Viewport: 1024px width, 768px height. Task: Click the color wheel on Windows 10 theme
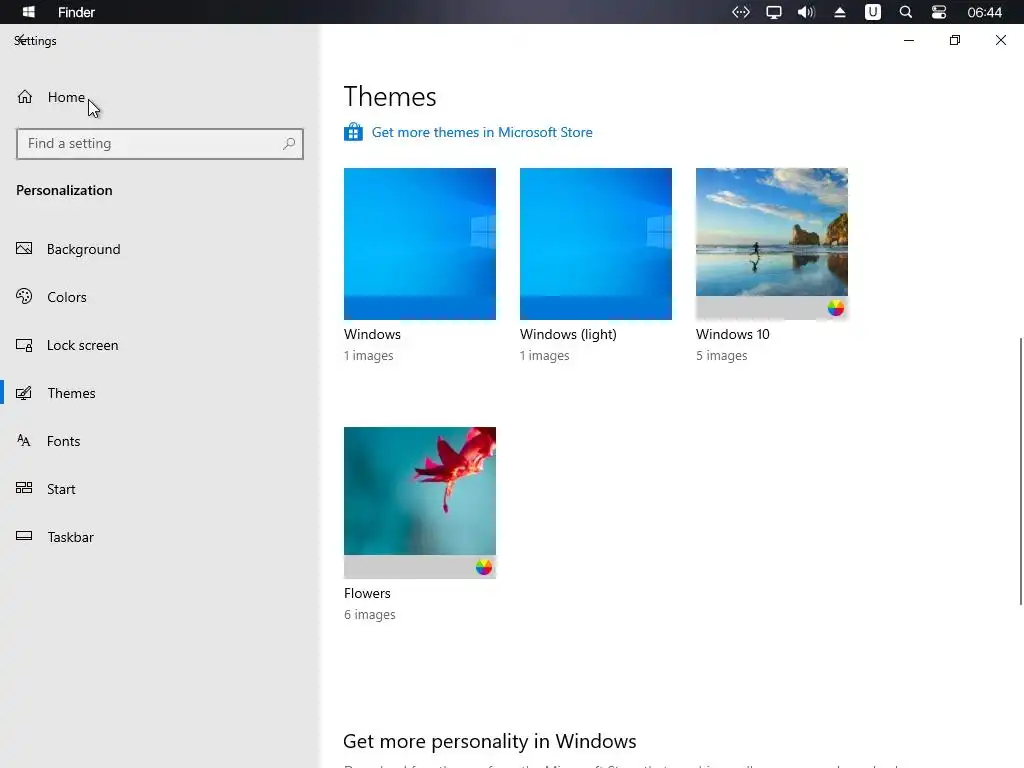pyautogui.click(x=835, y=308)
